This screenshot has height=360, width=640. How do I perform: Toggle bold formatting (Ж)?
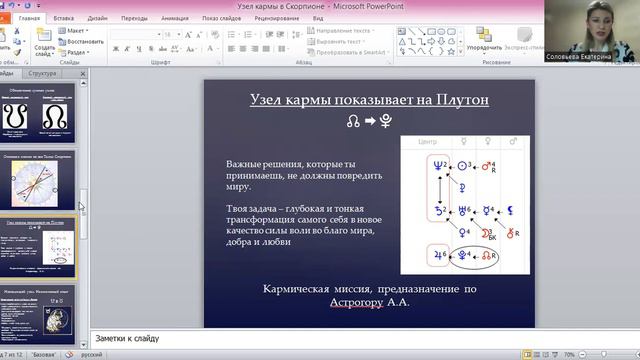point(116,49)
